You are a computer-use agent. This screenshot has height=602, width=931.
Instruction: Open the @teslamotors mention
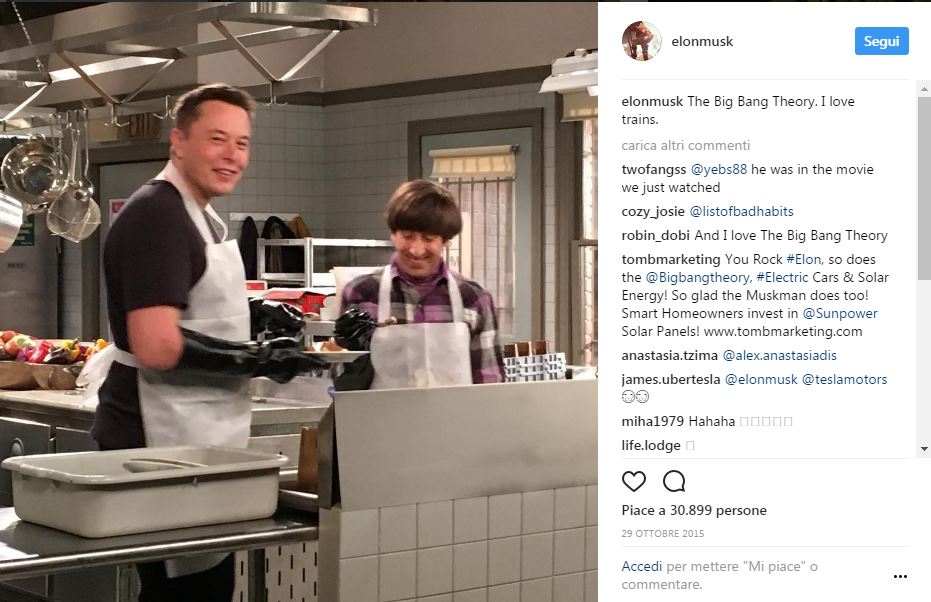[844, 379]
